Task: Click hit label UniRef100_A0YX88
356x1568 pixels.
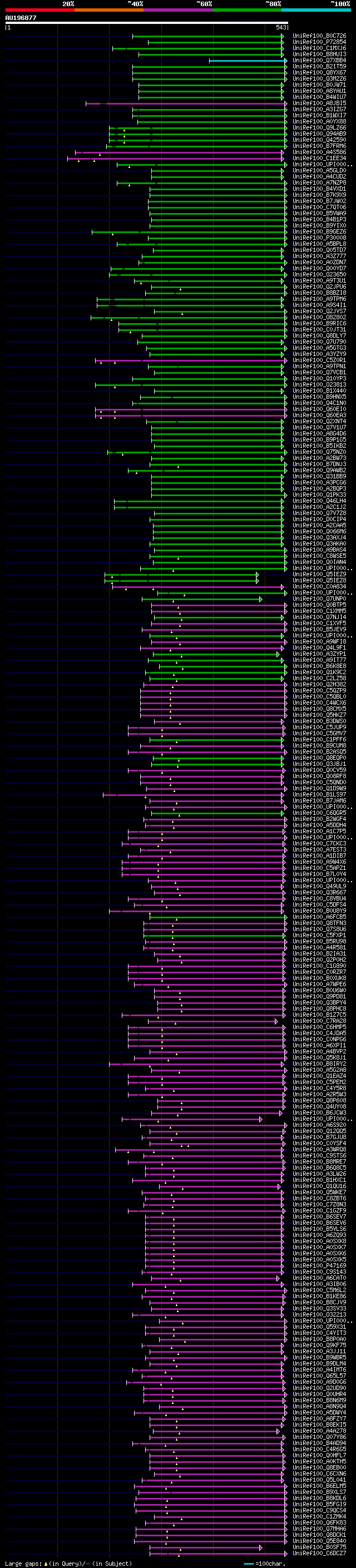Action: click(319, 122)
